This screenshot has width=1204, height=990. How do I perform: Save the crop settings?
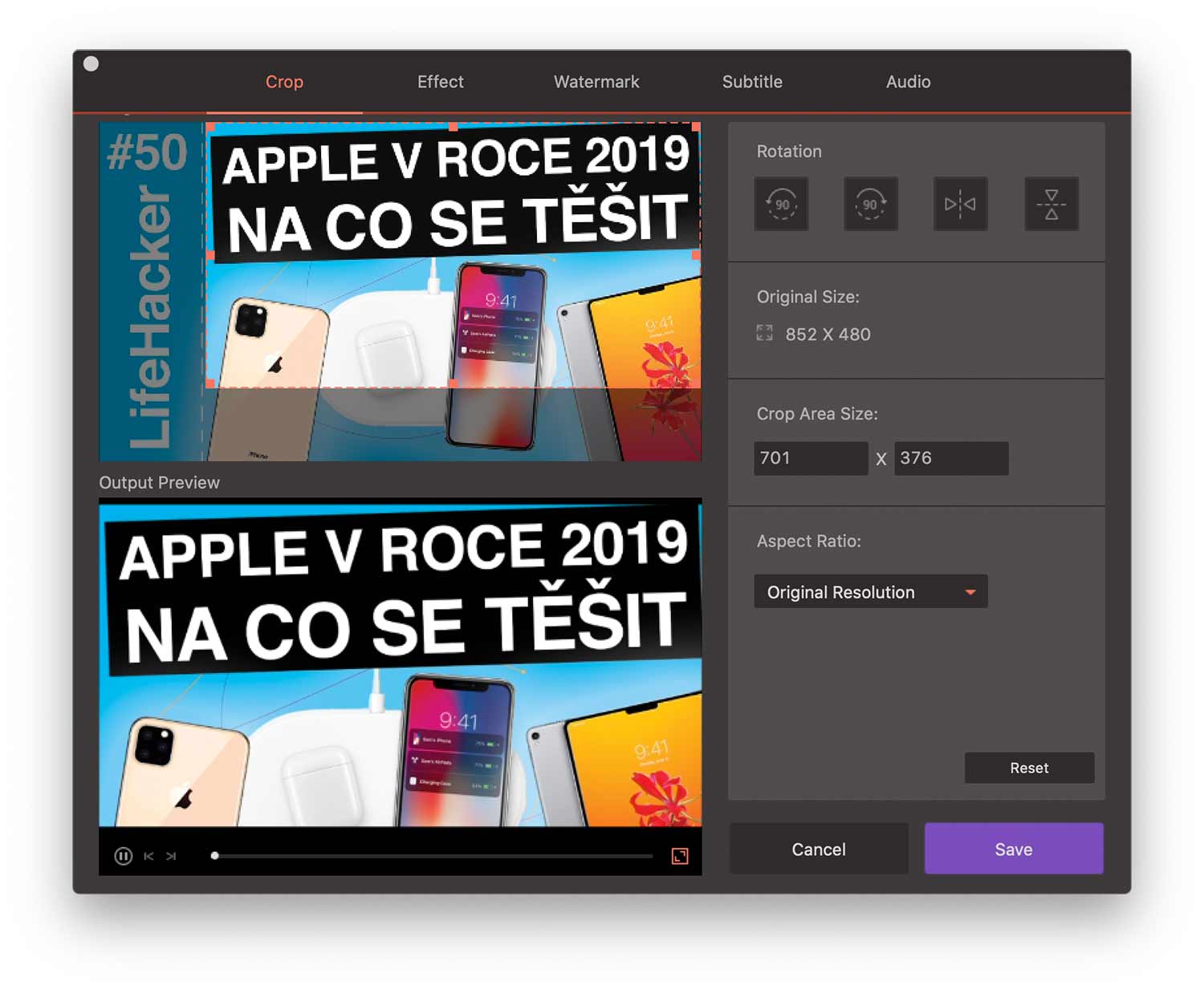click(x=1014, y=849)
